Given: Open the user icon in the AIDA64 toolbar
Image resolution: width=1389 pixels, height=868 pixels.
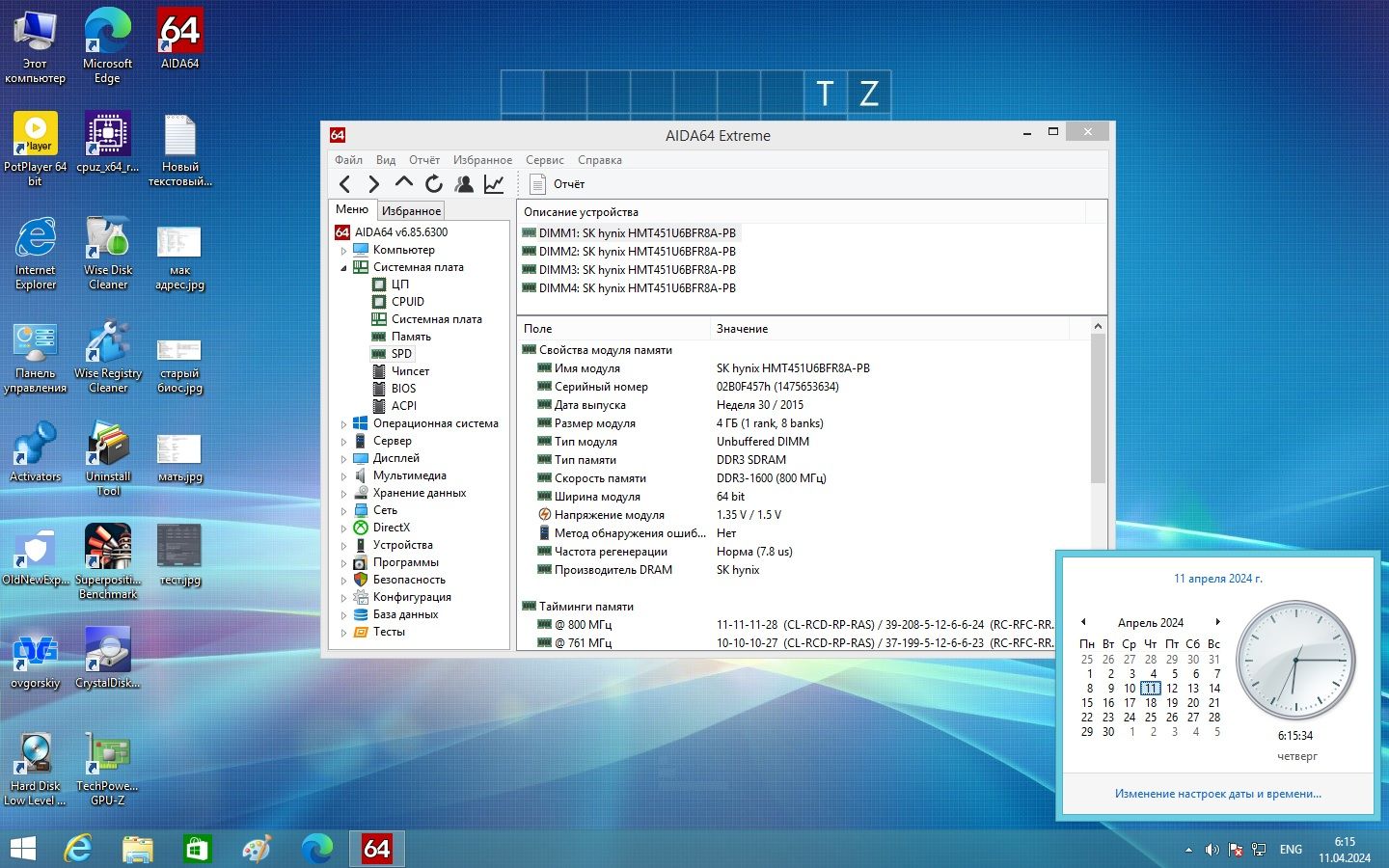Looking at the screenshot, I should click(464, 183).
